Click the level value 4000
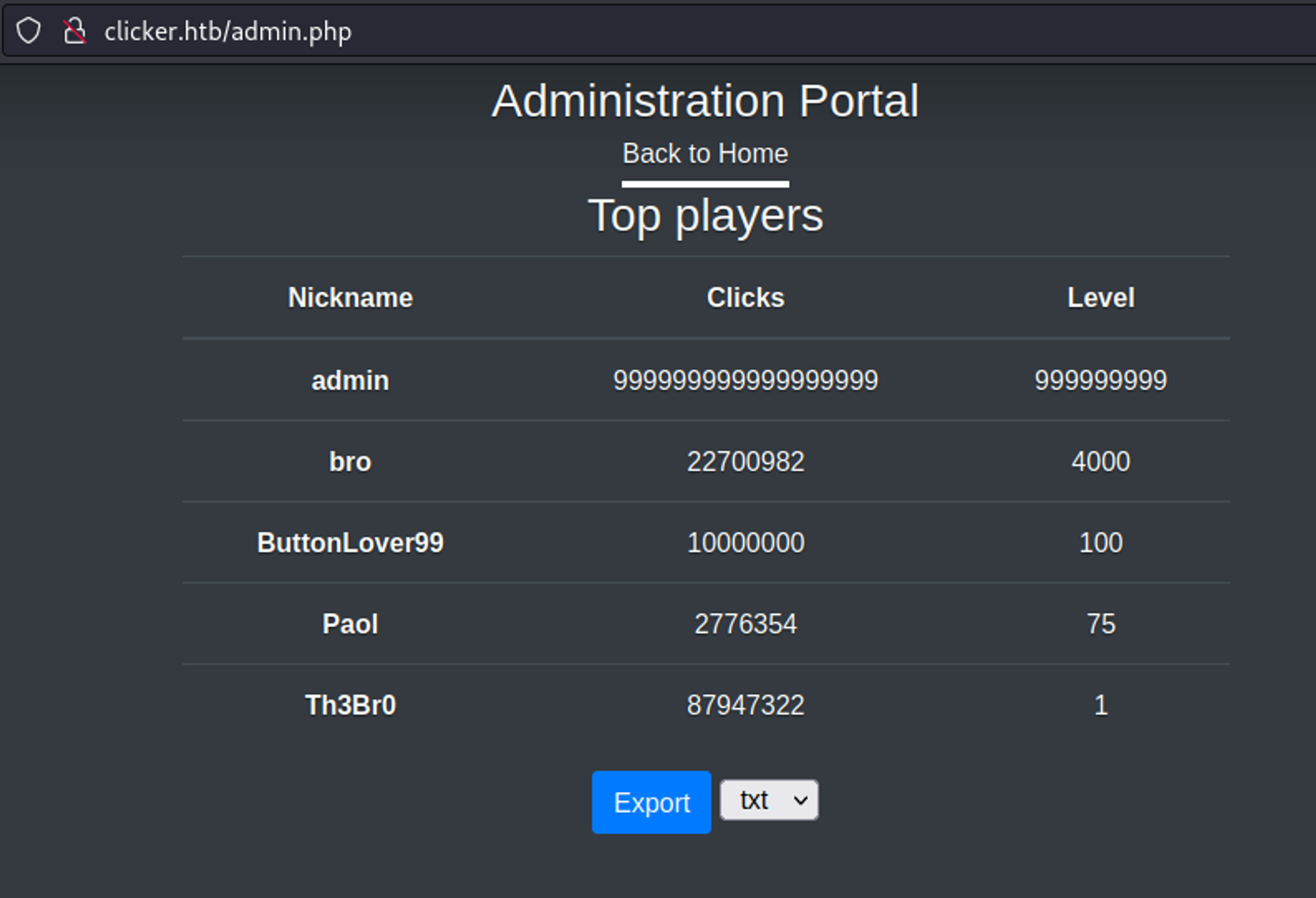Screen dimensions: 1316x898 (1100, 462)
